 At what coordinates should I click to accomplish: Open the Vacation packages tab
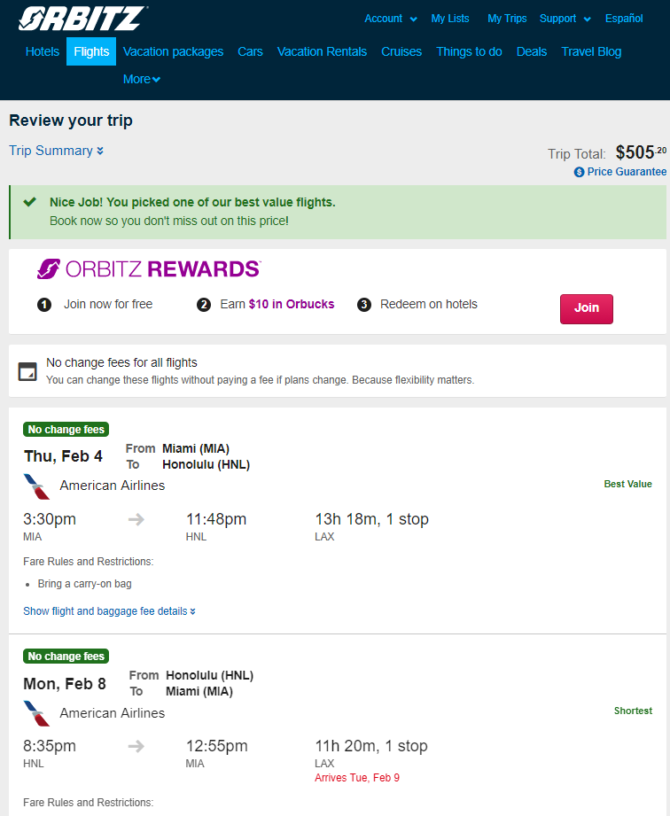pyautogui.click(x=173, y=52)
